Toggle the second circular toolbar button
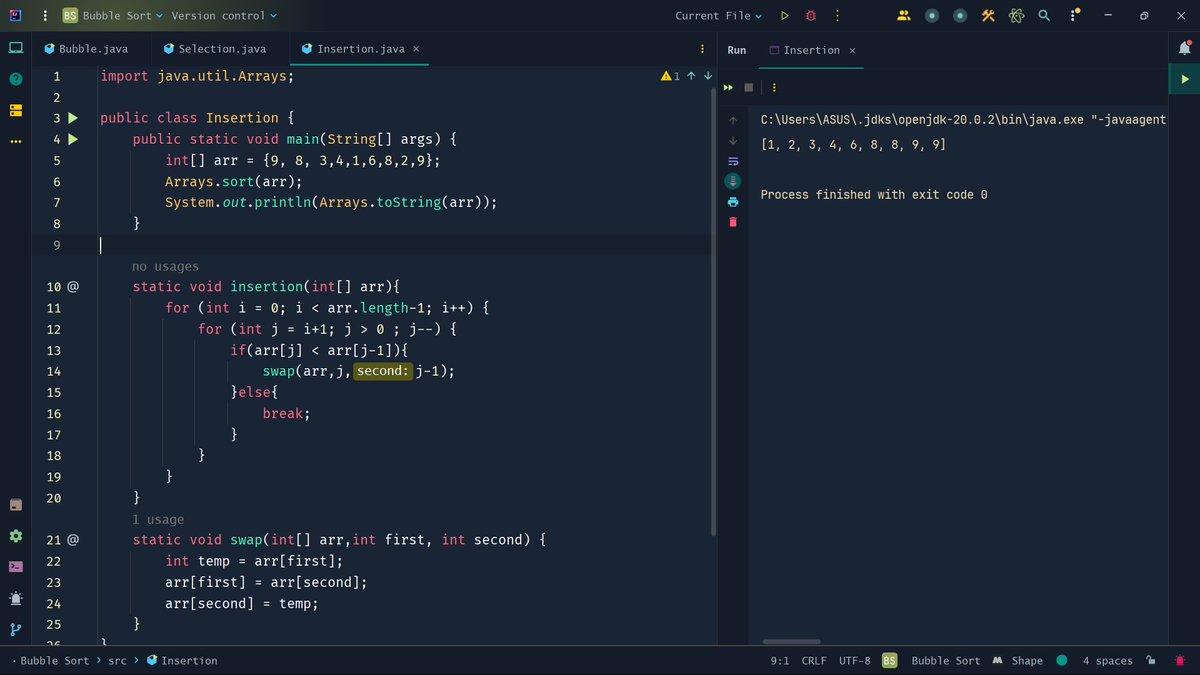The image size is (1200, 675). tap(960, 15)
